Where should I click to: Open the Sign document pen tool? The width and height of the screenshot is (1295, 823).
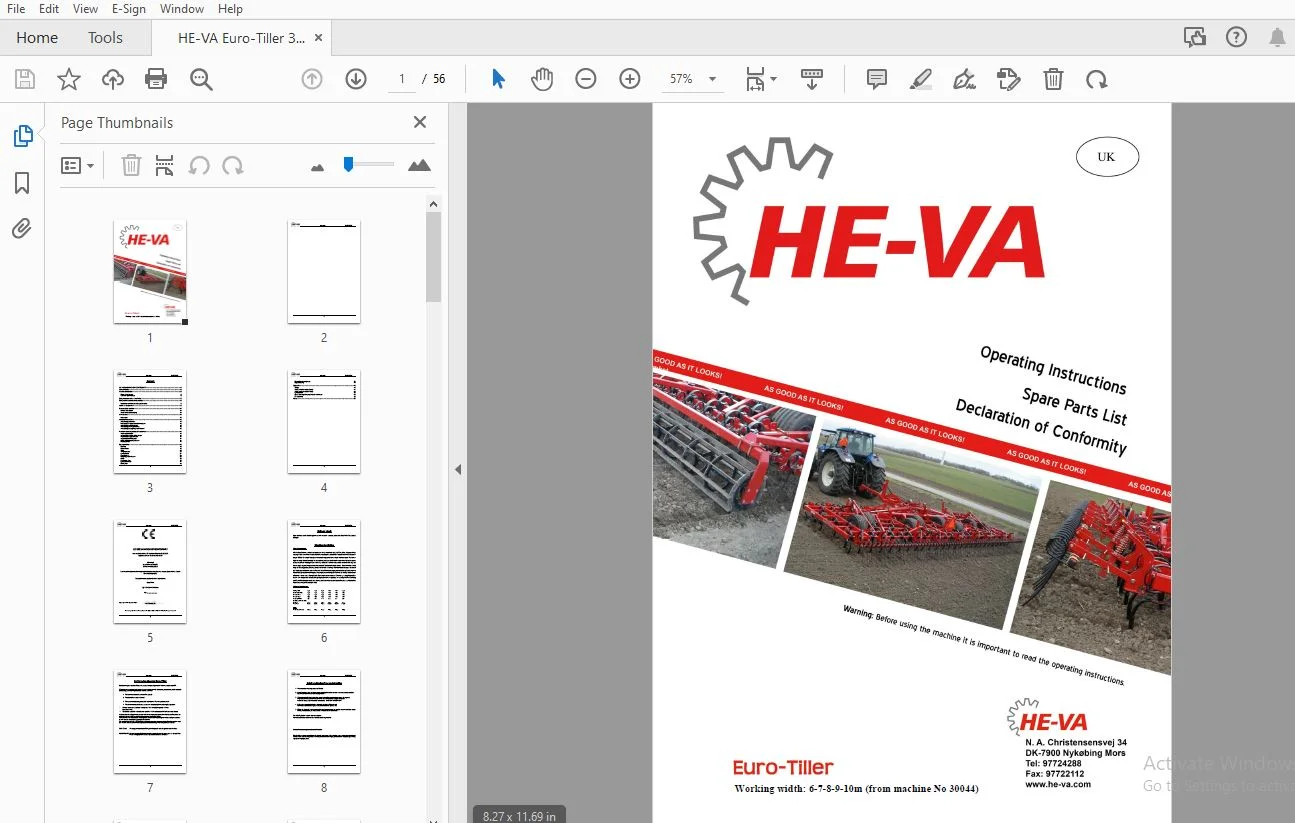965,79
